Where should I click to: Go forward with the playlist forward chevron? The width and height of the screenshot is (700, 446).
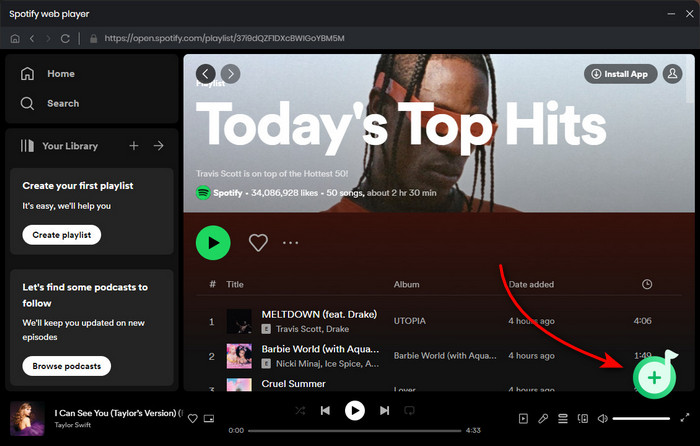[x=230, y=74]
